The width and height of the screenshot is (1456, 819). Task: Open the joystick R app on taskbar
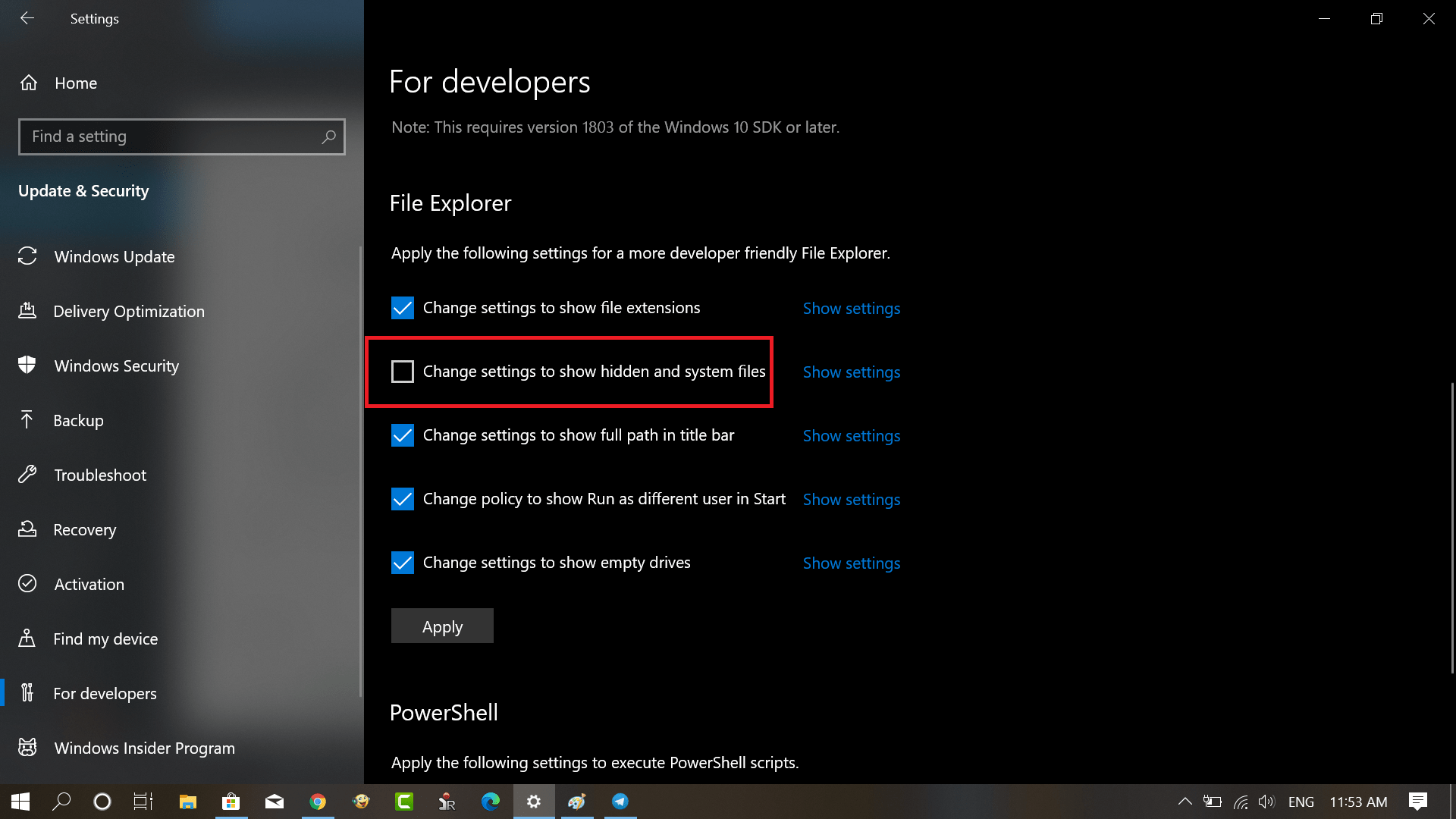coord(447,802)
